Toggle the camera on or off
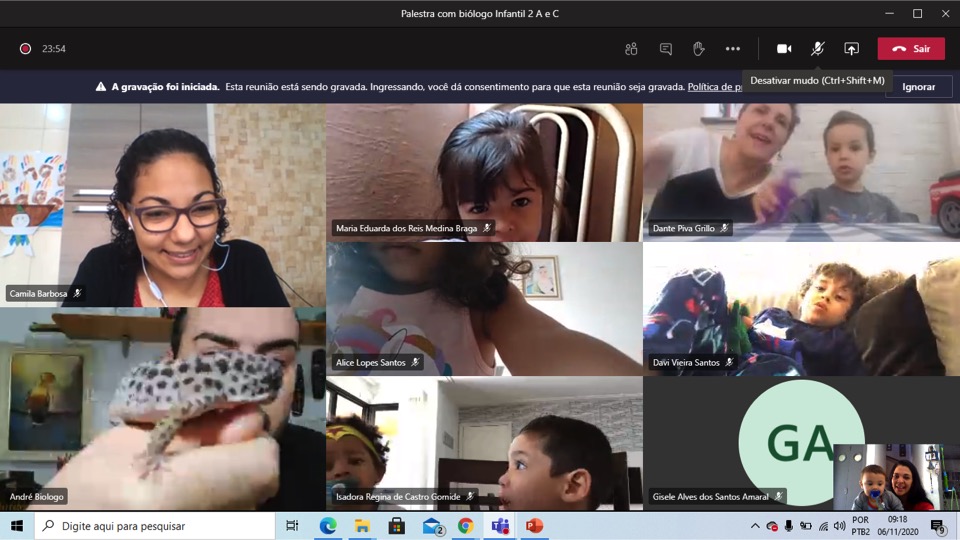The image size is (960, 540). (784, 49)
